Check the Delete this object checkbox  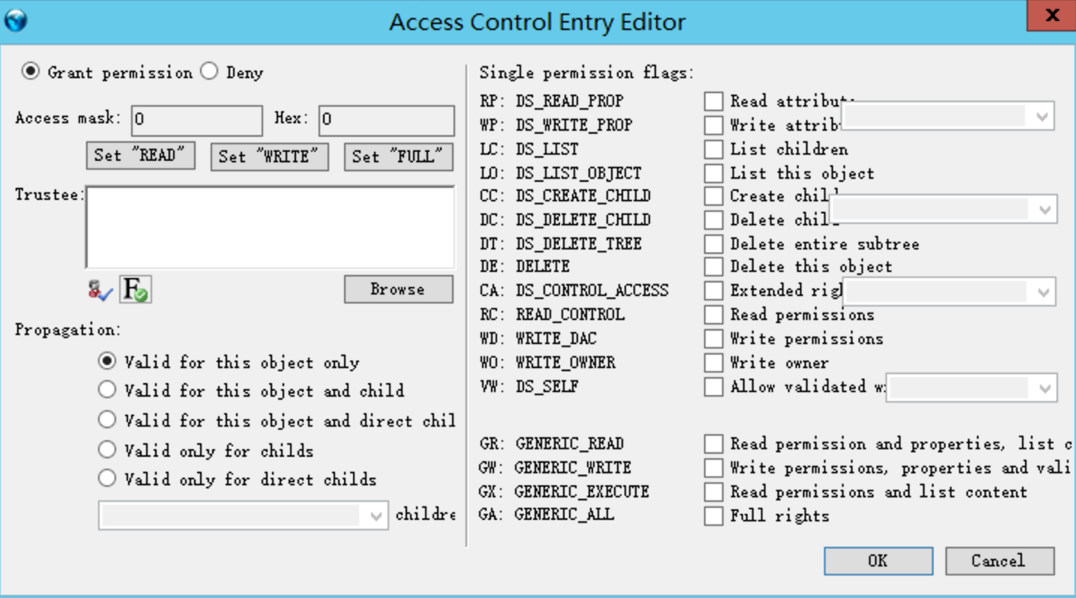(x=714, y=266)
